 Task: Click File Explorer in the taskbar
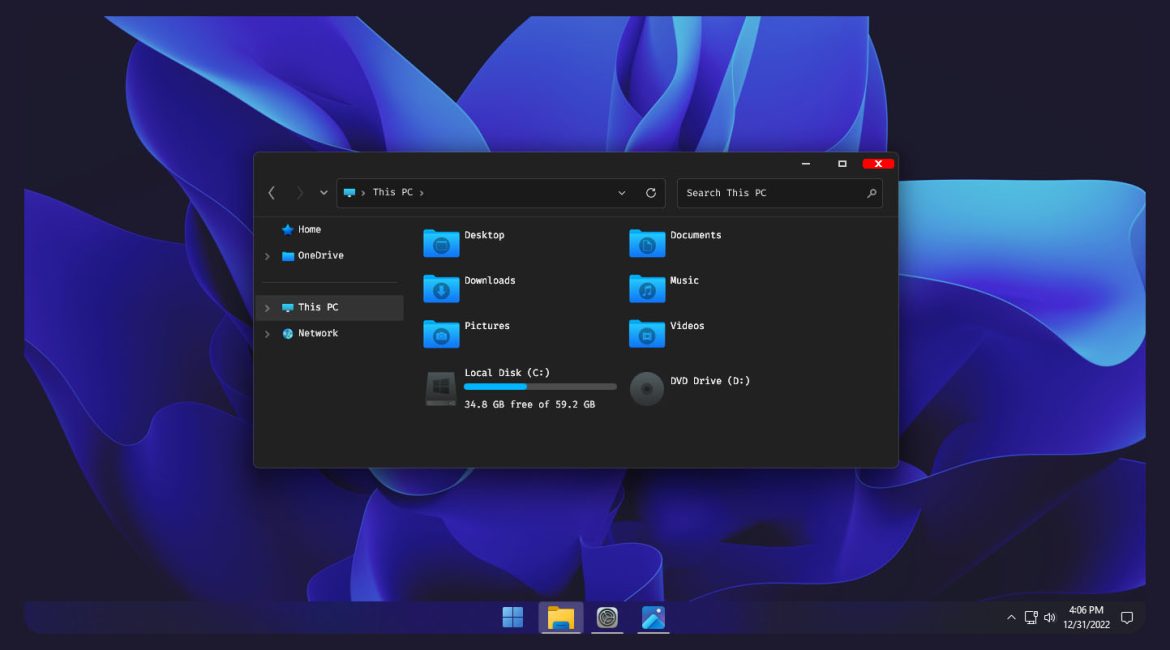(560, 617)
